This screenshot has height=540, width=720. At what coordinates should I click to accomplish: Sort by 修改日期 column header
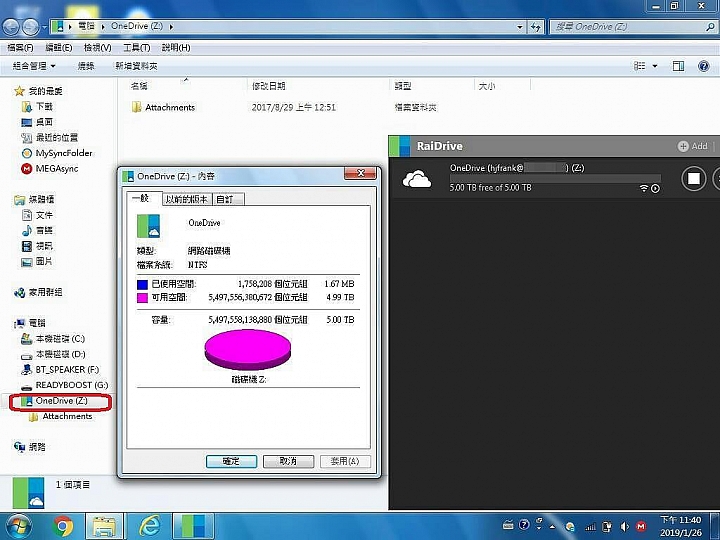click(x=269, y=86)
